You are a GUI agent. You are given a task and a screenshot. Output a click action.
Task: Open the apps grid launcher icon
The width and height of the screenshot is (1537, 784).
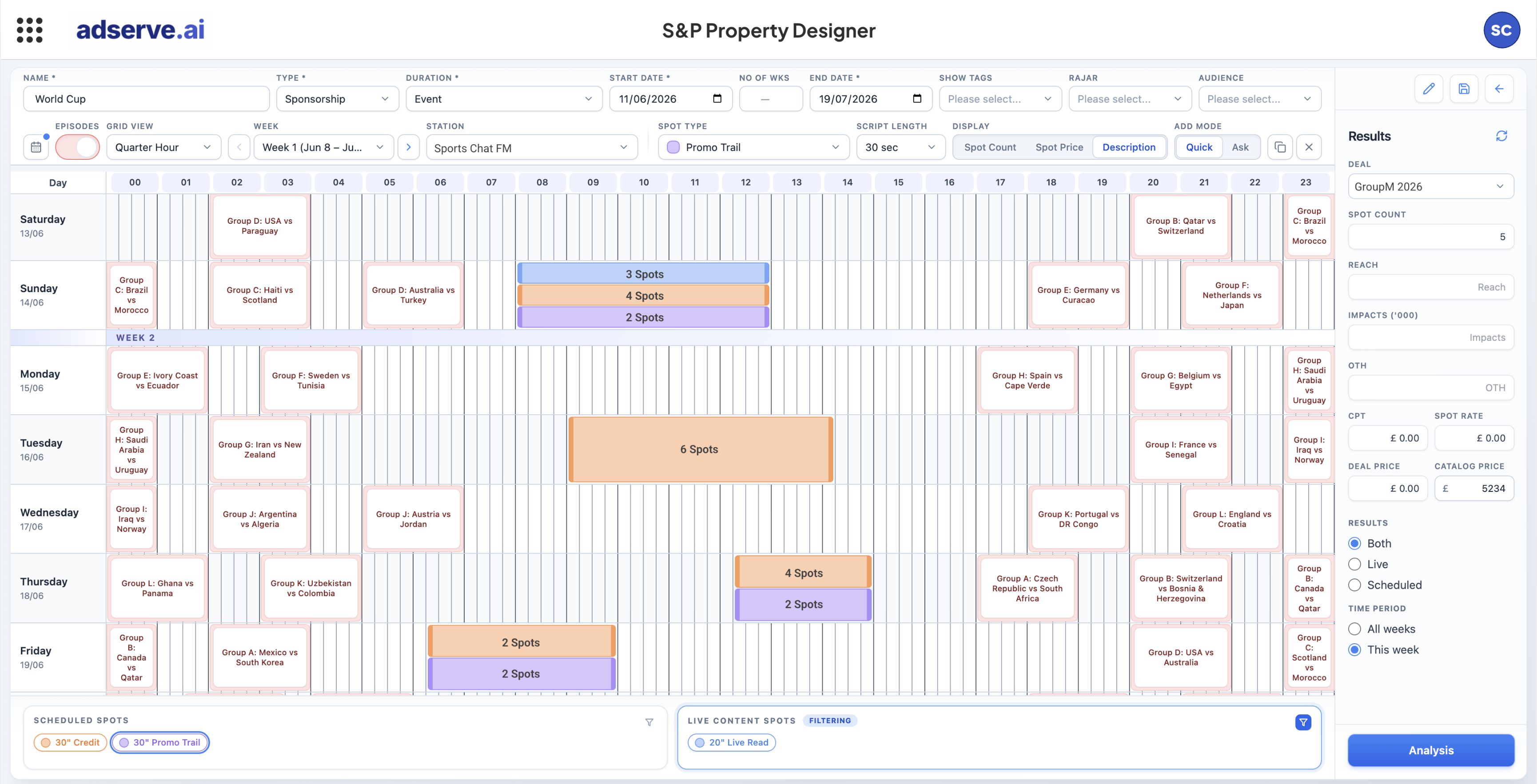[x=29, y=30]
